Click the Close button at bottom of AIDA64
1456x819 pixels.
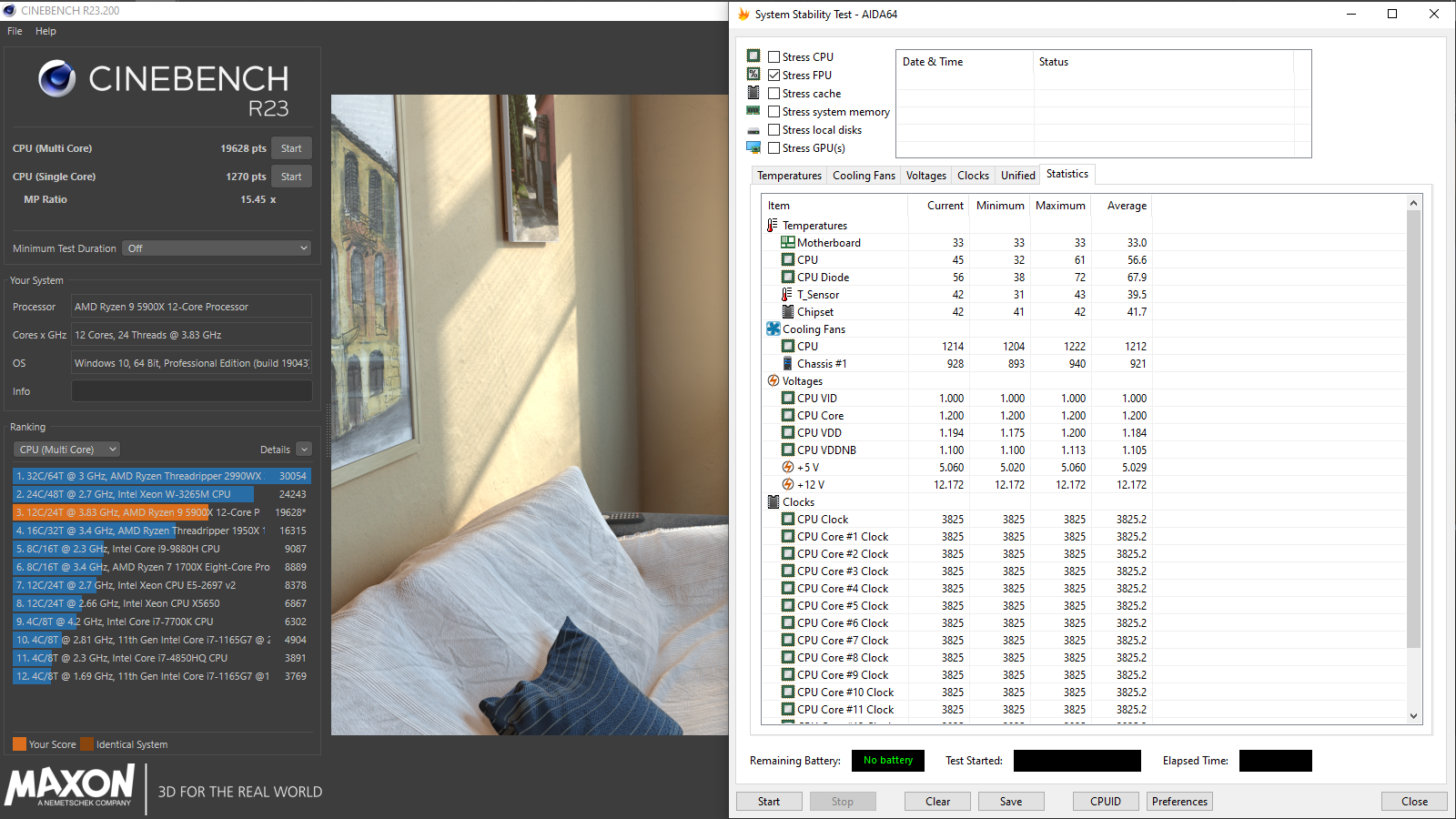[x=1414, y=802]
